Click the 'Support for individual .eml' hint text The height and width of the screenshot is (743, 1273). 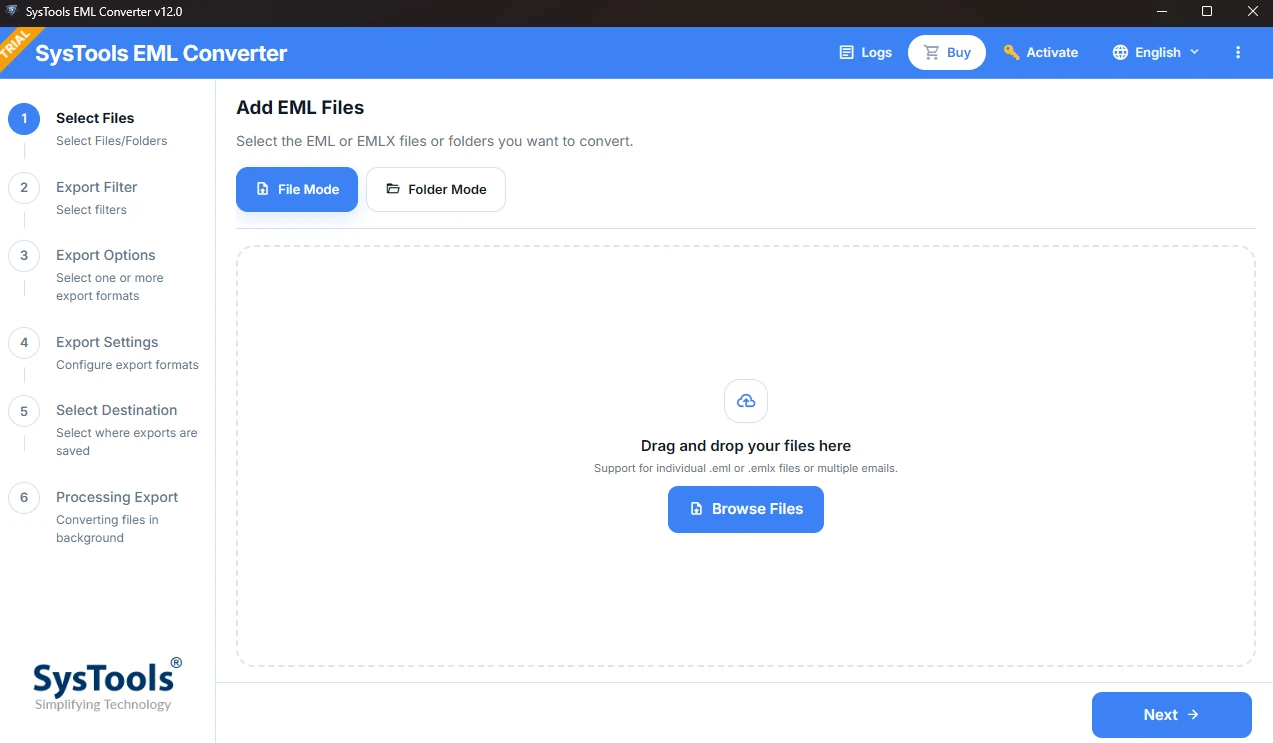point(746,468)
